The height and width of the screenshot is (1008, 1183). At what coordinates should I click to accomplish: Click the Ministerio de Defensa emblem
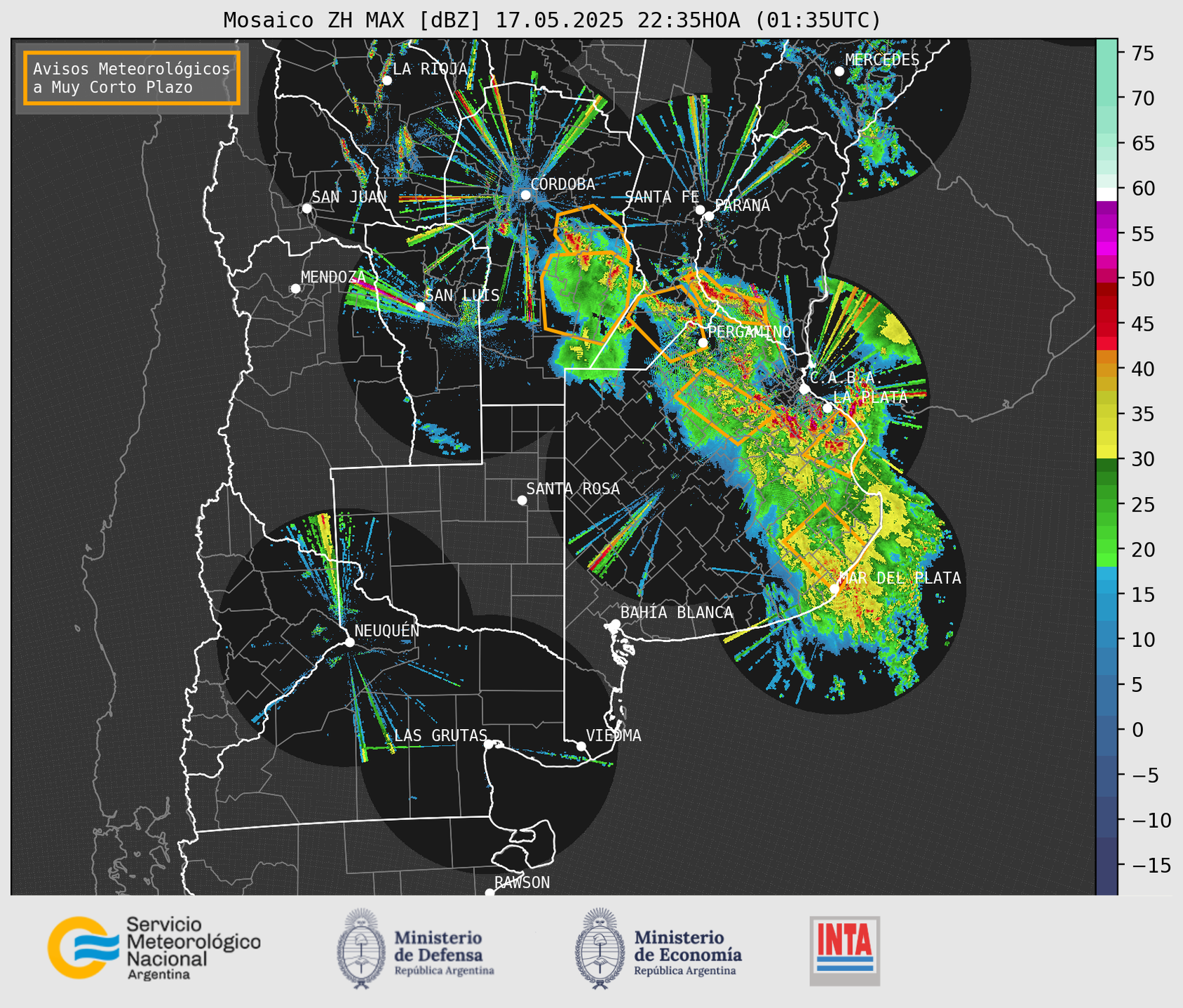pyautogui.click(x=361, y=948)
